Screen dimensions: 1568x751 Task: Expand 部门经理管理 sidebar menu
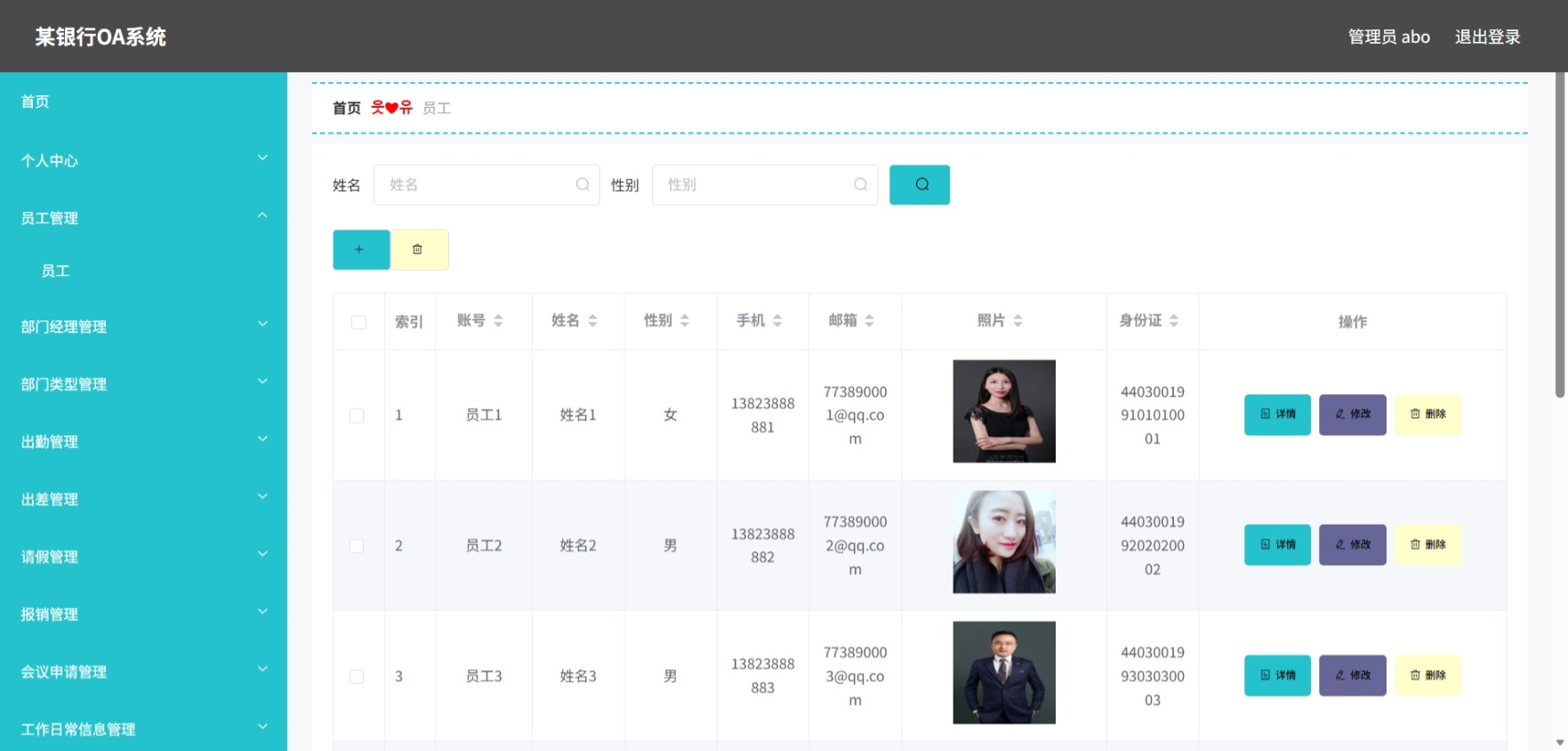(143, 327)
